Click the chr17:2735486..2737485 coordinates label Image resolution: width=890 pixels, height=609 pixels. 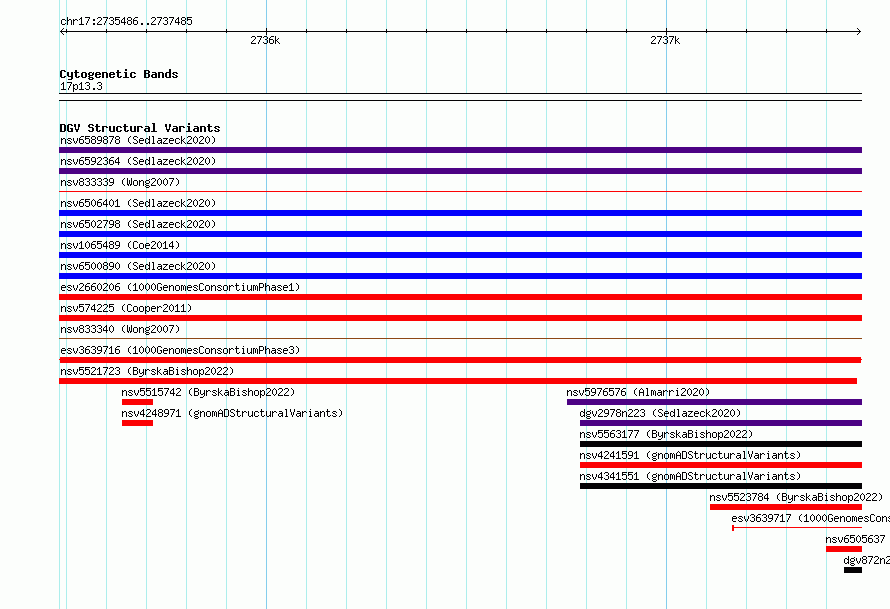point(126,21)
